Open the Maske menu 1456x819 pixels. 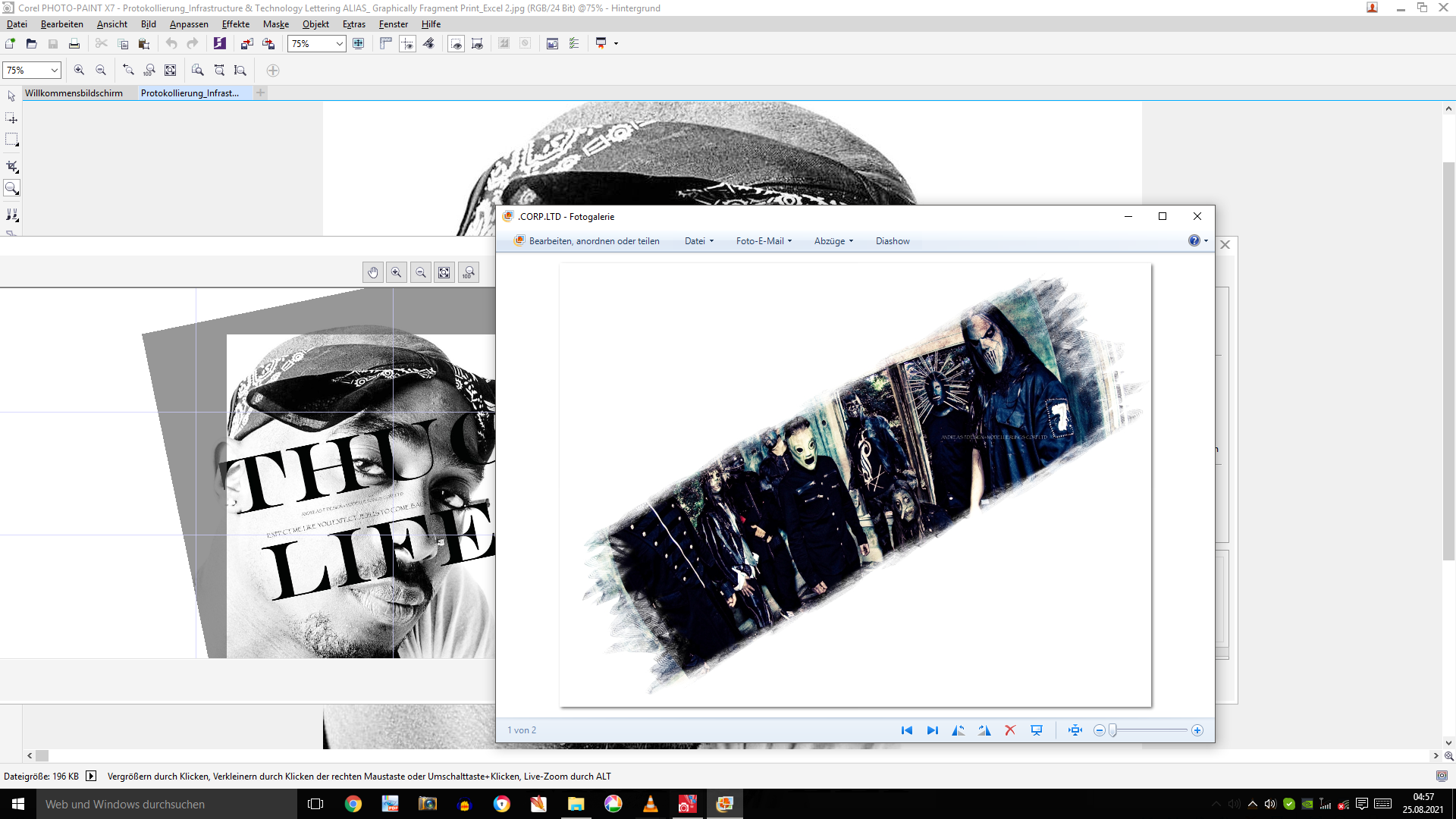[x=276, y=24]
